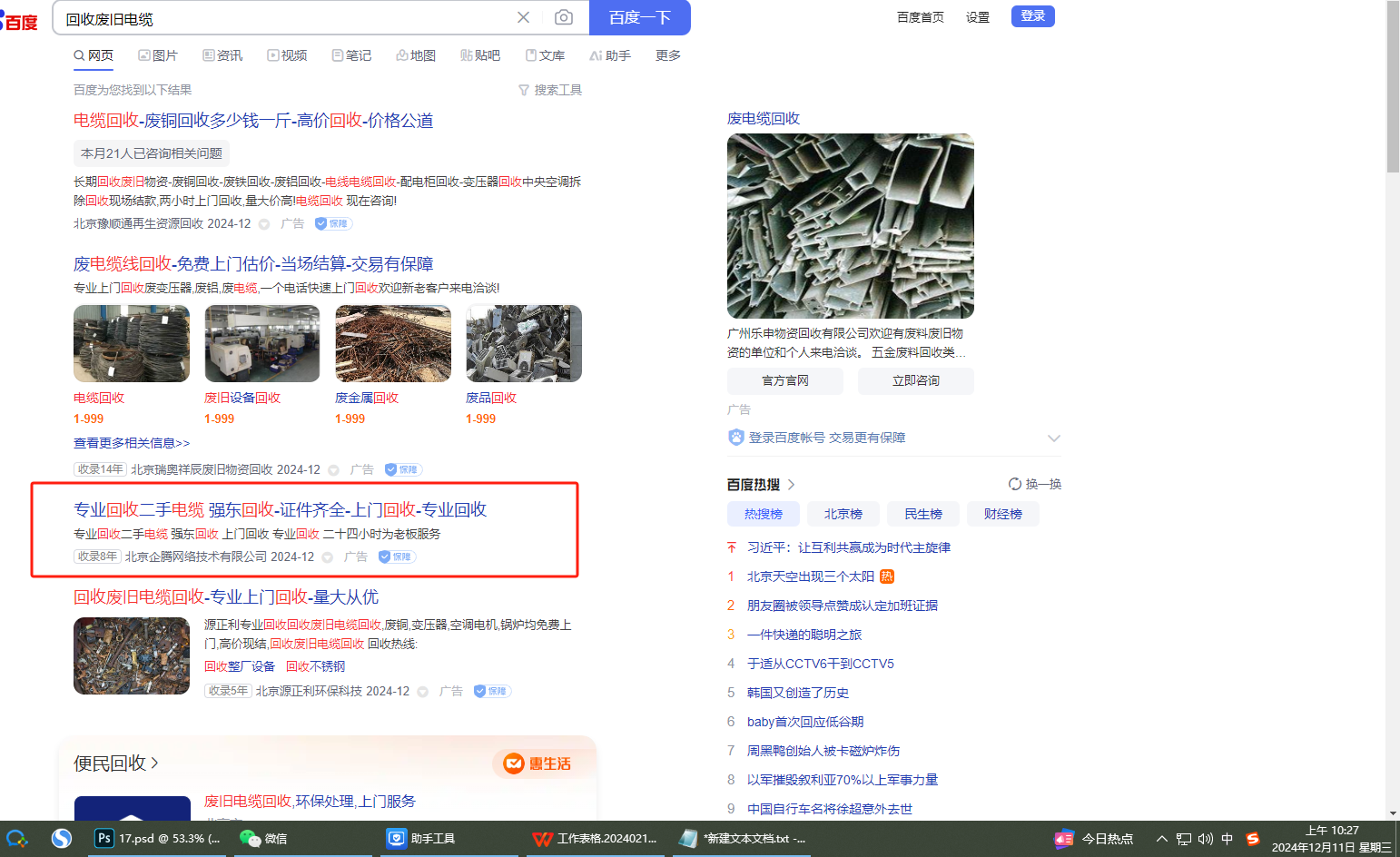Screen dimensions: 1400x857
Task: Select the 民生榜 hot list tab
Action: click(923, 514)
